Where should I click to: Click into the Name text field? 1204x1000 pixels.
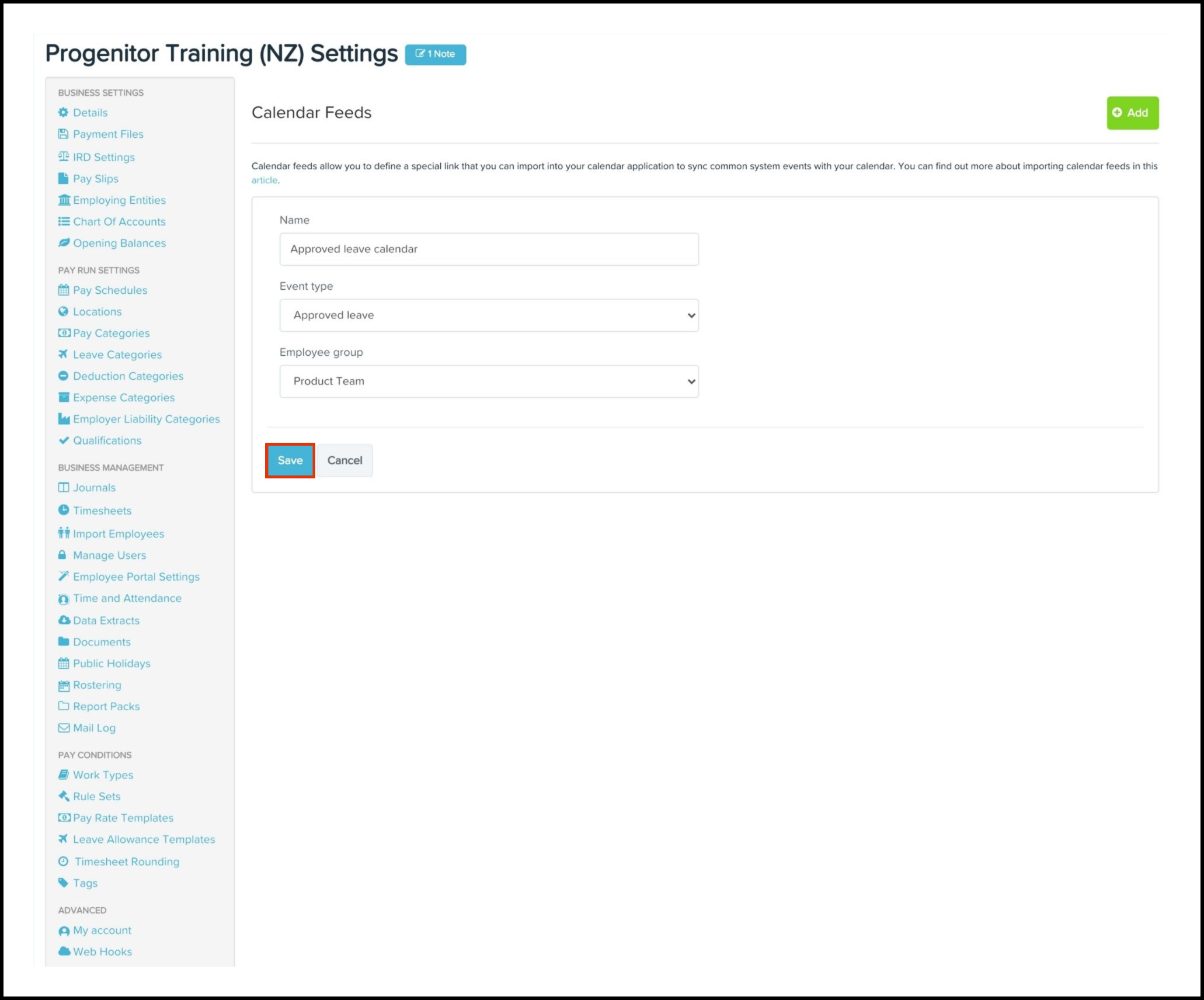point(489,249)
